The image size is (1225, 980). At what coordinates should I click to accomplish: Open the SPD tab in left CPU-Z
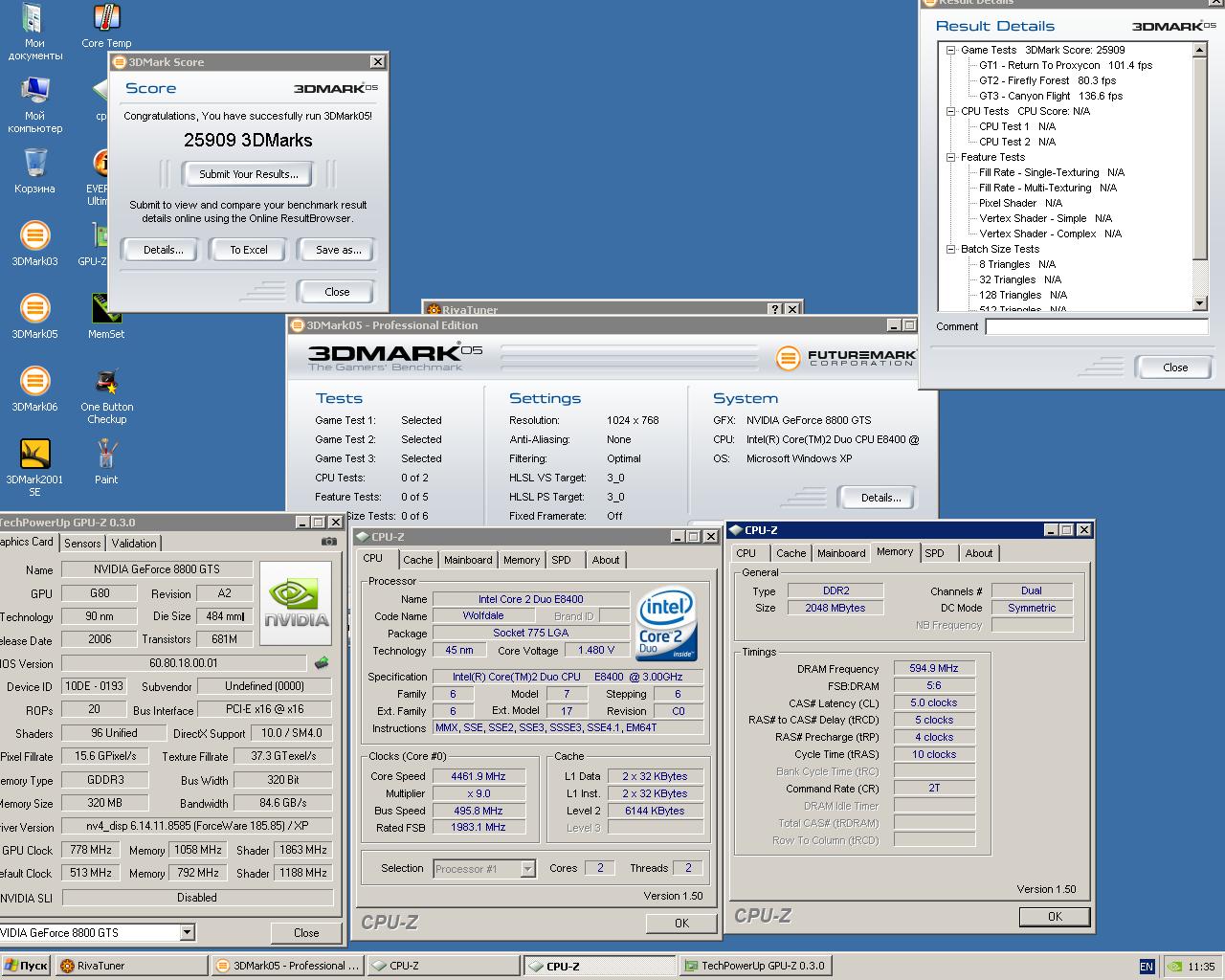click(561, 560)
